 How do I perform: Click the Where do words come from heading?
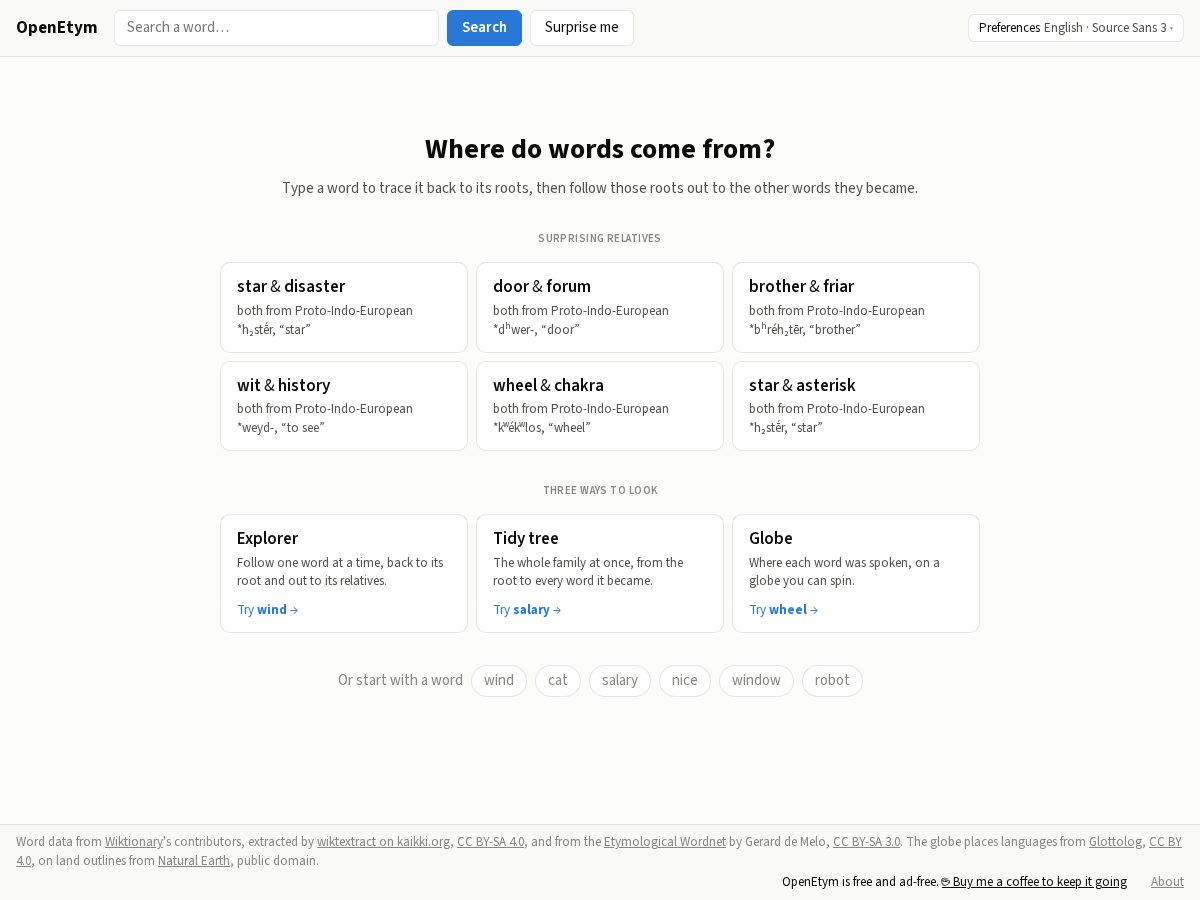(x=600, y=149)
